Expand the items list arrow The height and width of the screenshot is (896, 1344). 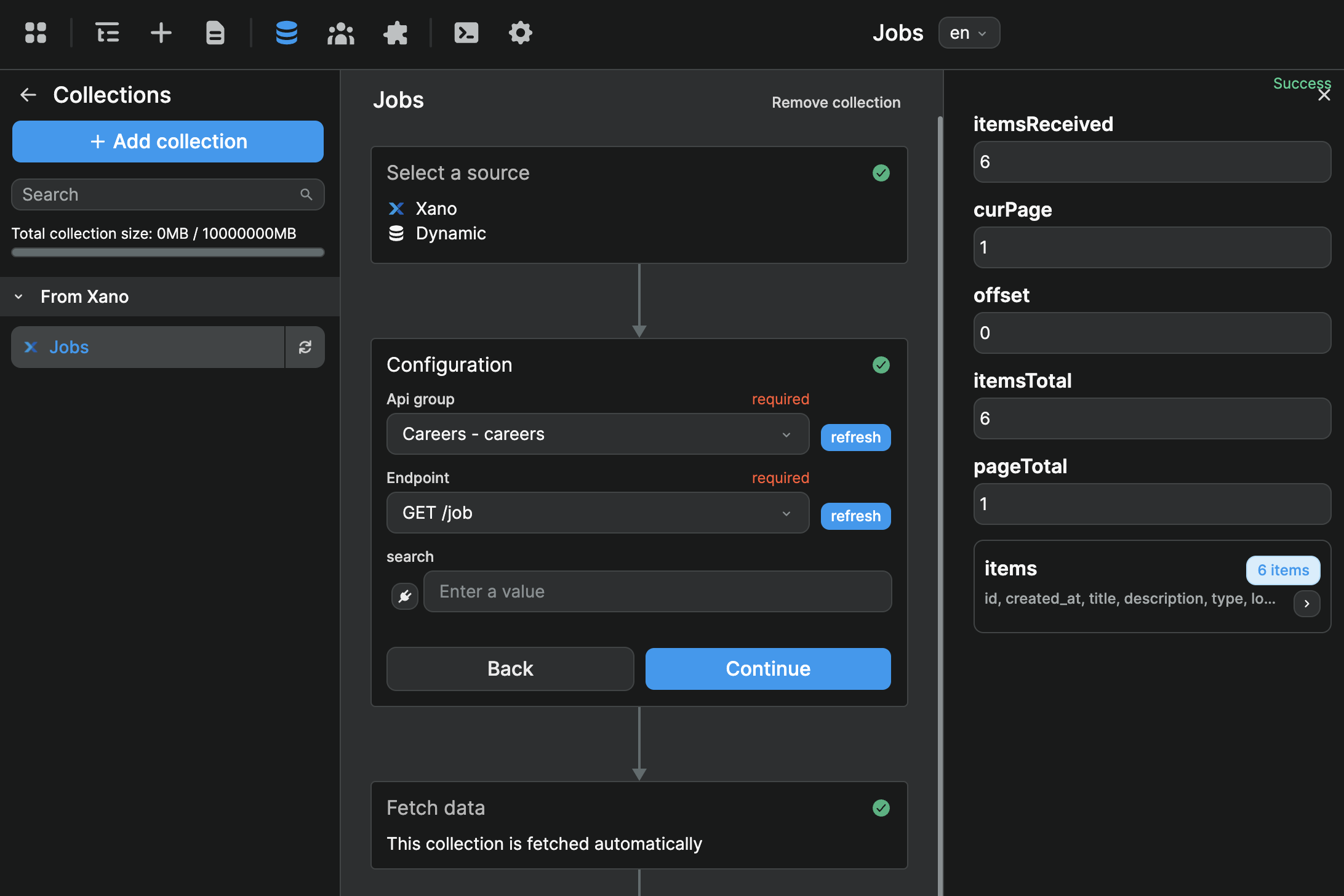[x=1306, y=604]
